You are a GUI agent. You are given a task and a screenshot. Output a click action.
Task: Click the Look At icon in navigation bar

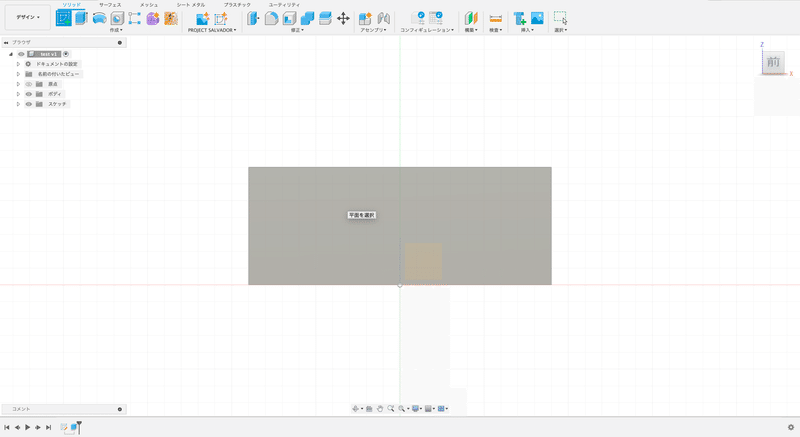[369, 408]
